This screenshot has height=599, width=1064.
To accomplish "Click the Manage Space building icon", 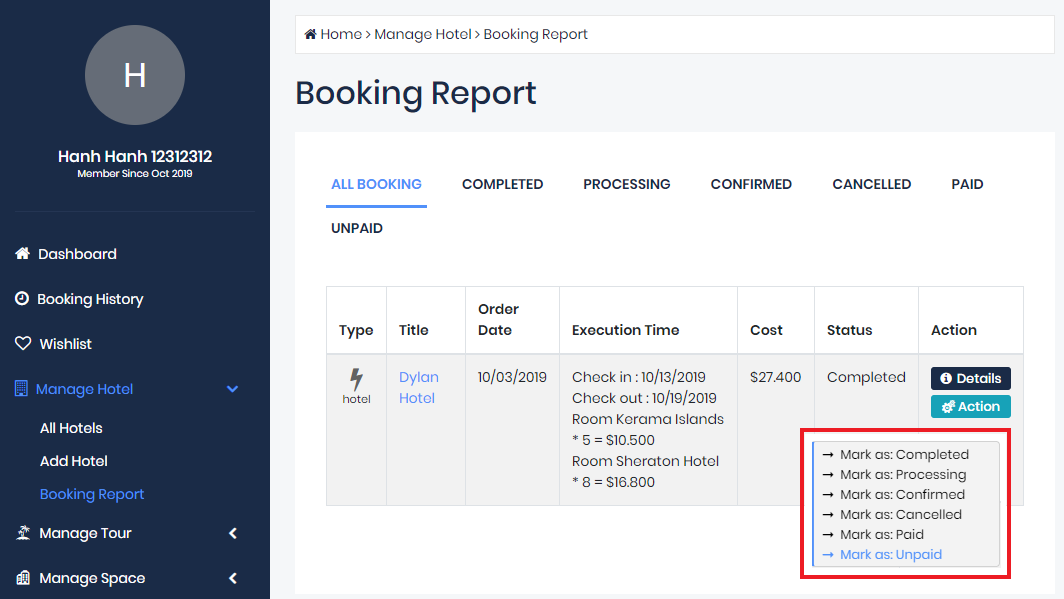I will [23, 578].
